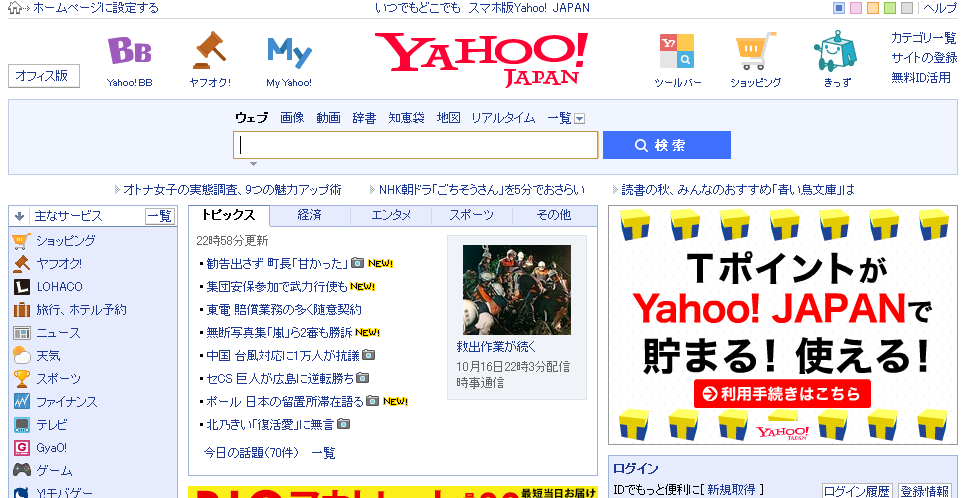964x498 pixels.
Task: Click the 一覧 button in 主なサービス header
Action: click(x=160, y=216)
